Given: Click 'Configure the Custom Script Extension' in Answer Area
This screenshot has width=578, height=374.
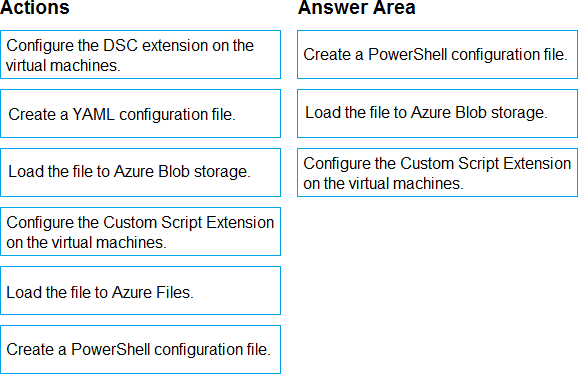Looking at the screenshot, I should point(437,172).
